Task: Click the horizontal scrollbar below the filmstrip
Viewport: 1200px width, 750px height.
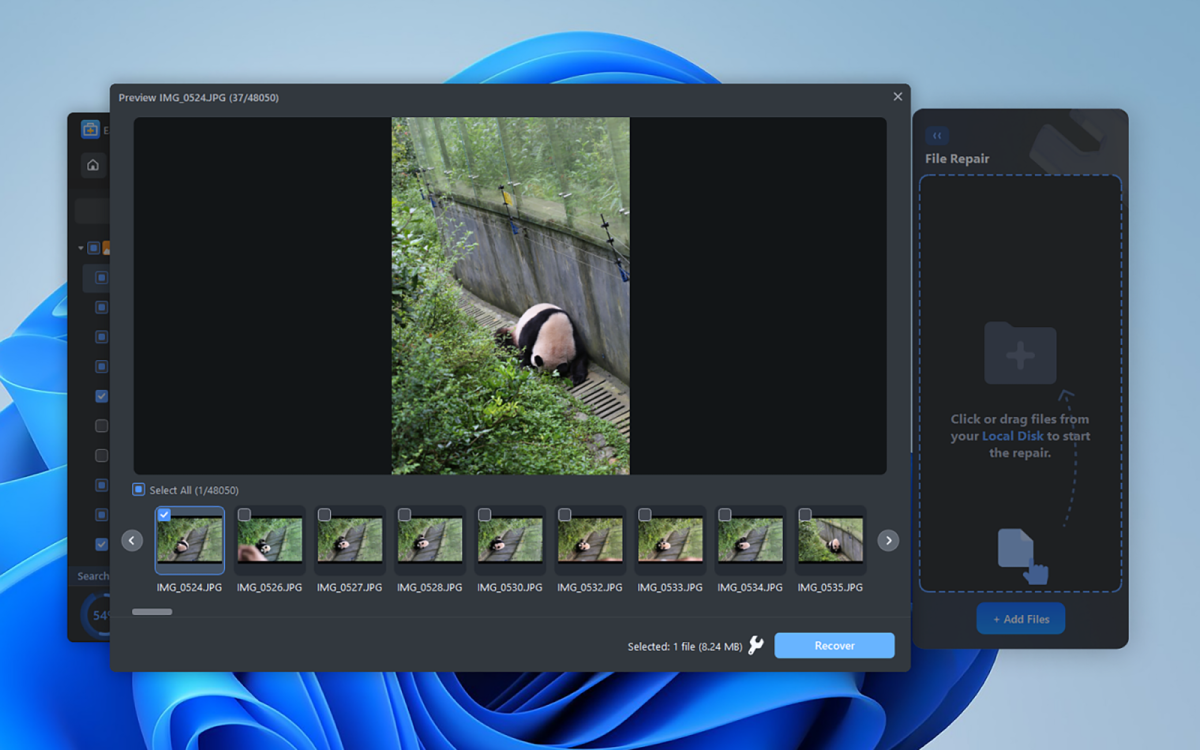Action: [152, 611]
